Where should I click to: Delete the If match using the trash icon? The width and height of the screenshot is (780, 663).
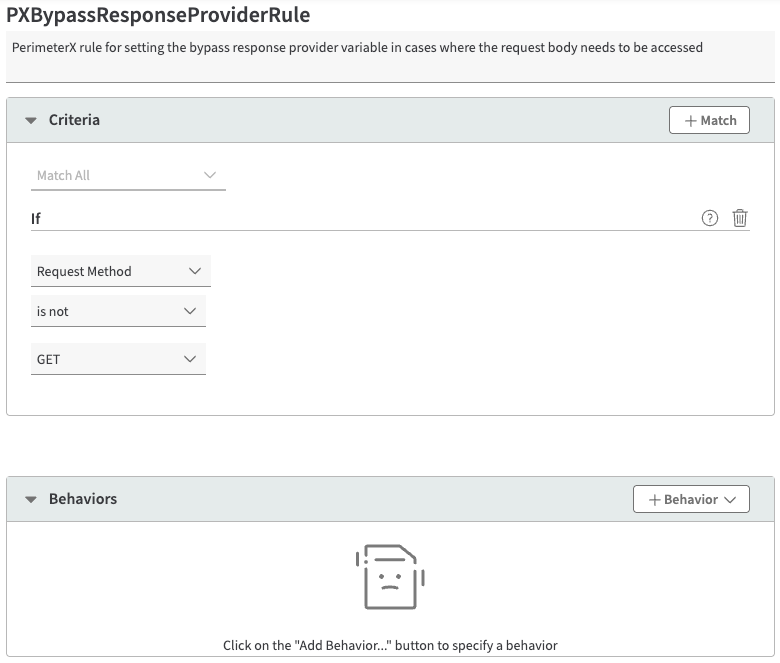pyautogui.click(x=740, y=218)
